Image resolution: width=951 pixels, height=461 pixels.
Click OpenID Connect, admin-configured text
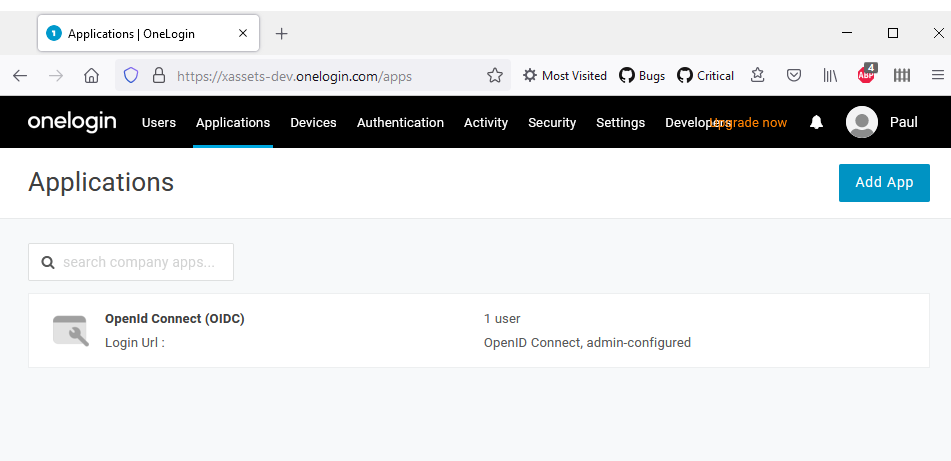pos(587,343)
